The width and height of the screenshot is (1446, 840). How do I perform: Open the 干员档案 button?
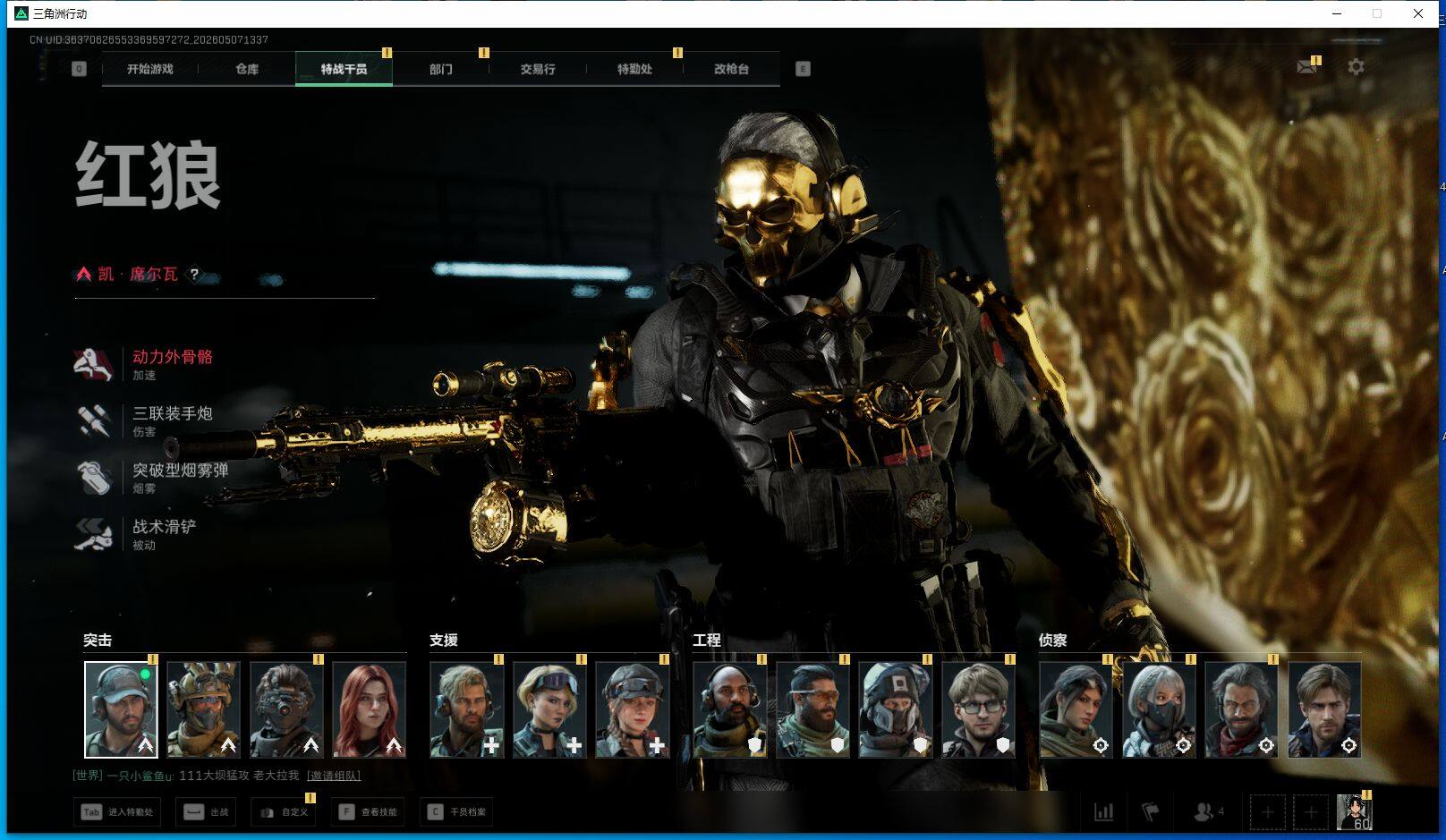456,812
